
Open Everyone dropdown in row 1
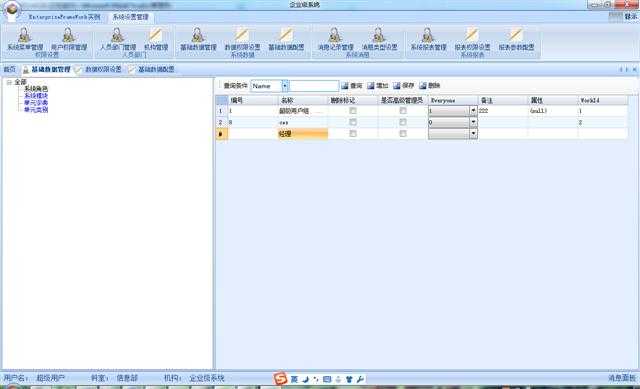[473, 111]
